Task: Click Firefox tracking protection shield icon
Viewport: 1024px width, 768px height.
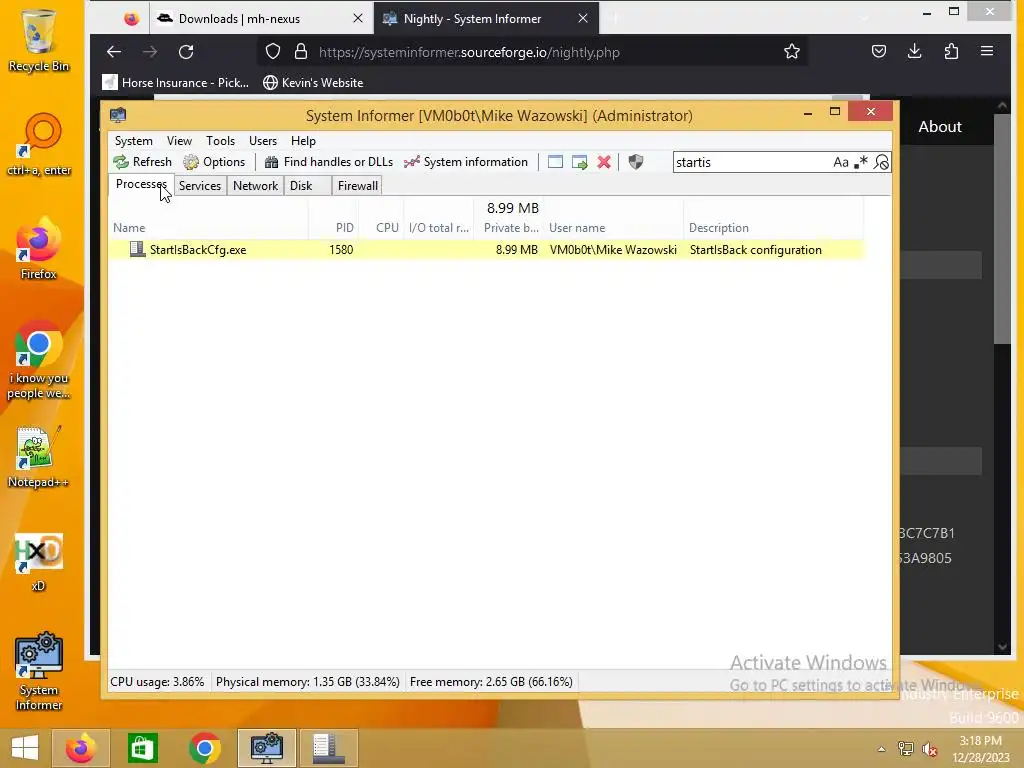Action: pyautogui.click(x=273, y=52)
